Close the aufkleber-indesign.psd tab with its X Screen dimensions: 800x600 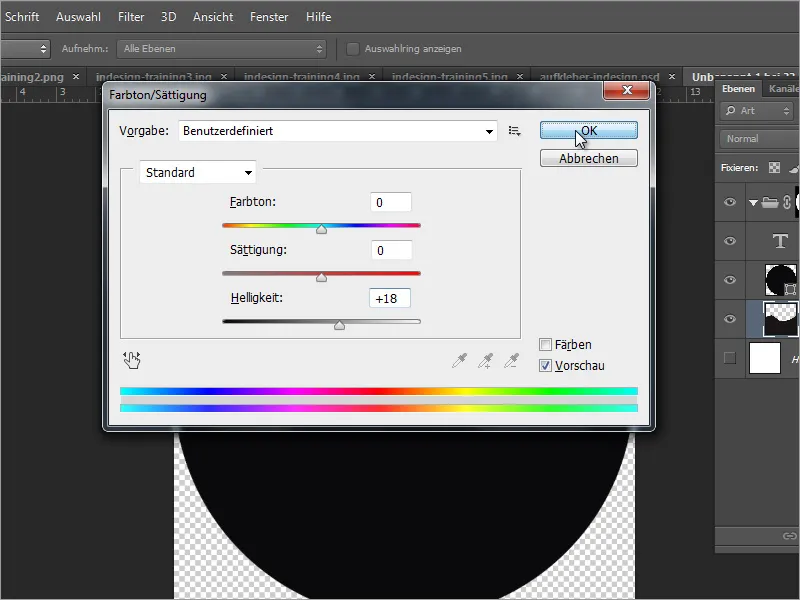(x=672, y=77)
